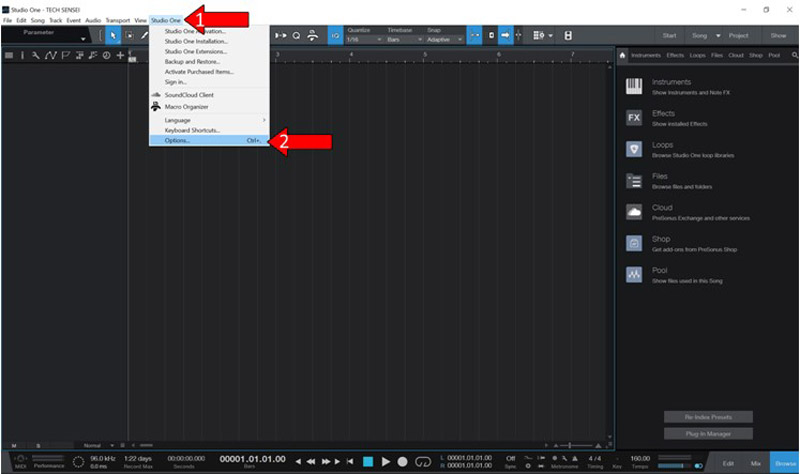Select the Paint pencil tool
Screen dimensions: 800x474
(144, 35)
